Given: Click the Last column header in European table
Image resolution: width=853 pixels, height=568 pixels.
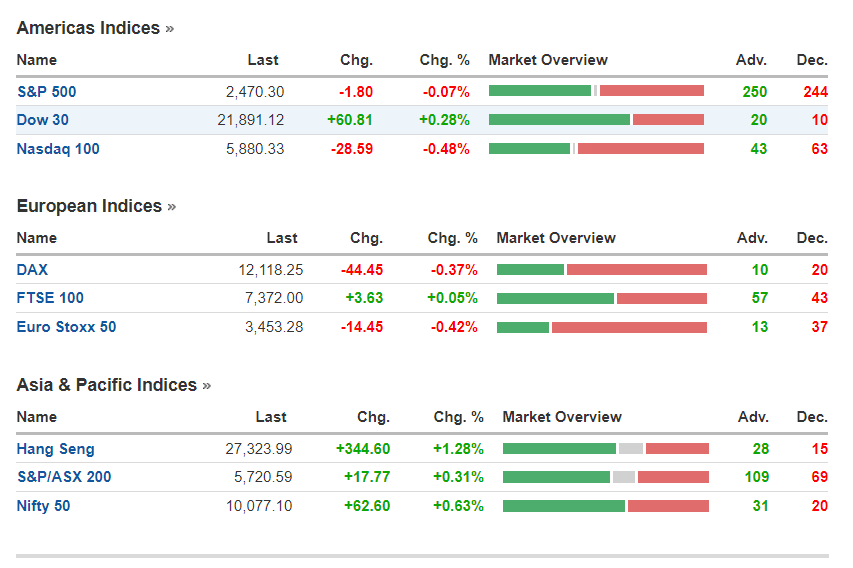Looking at the screenshot, I should point(282,238).
